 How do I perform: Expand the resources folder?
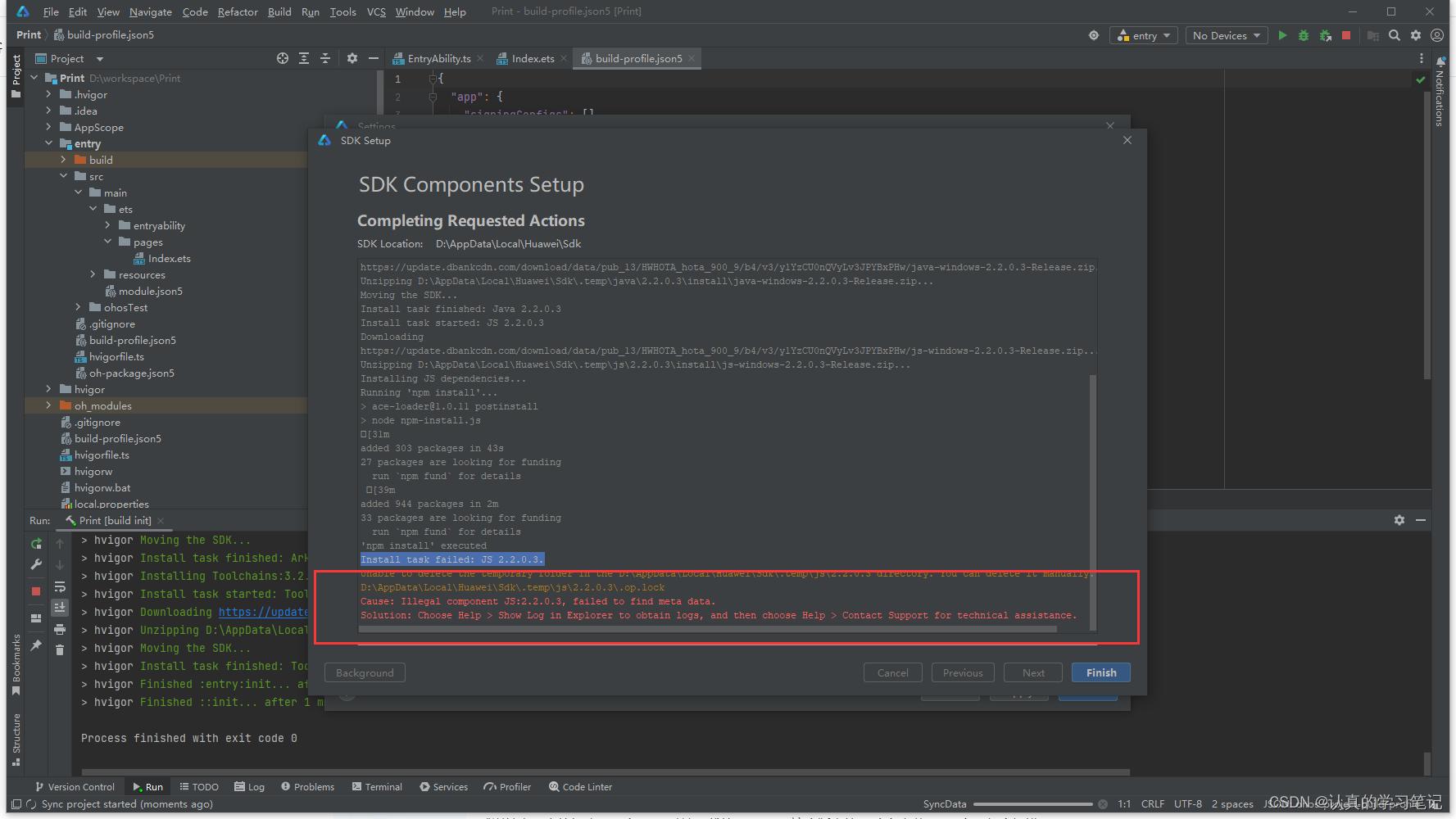(93, 274)
